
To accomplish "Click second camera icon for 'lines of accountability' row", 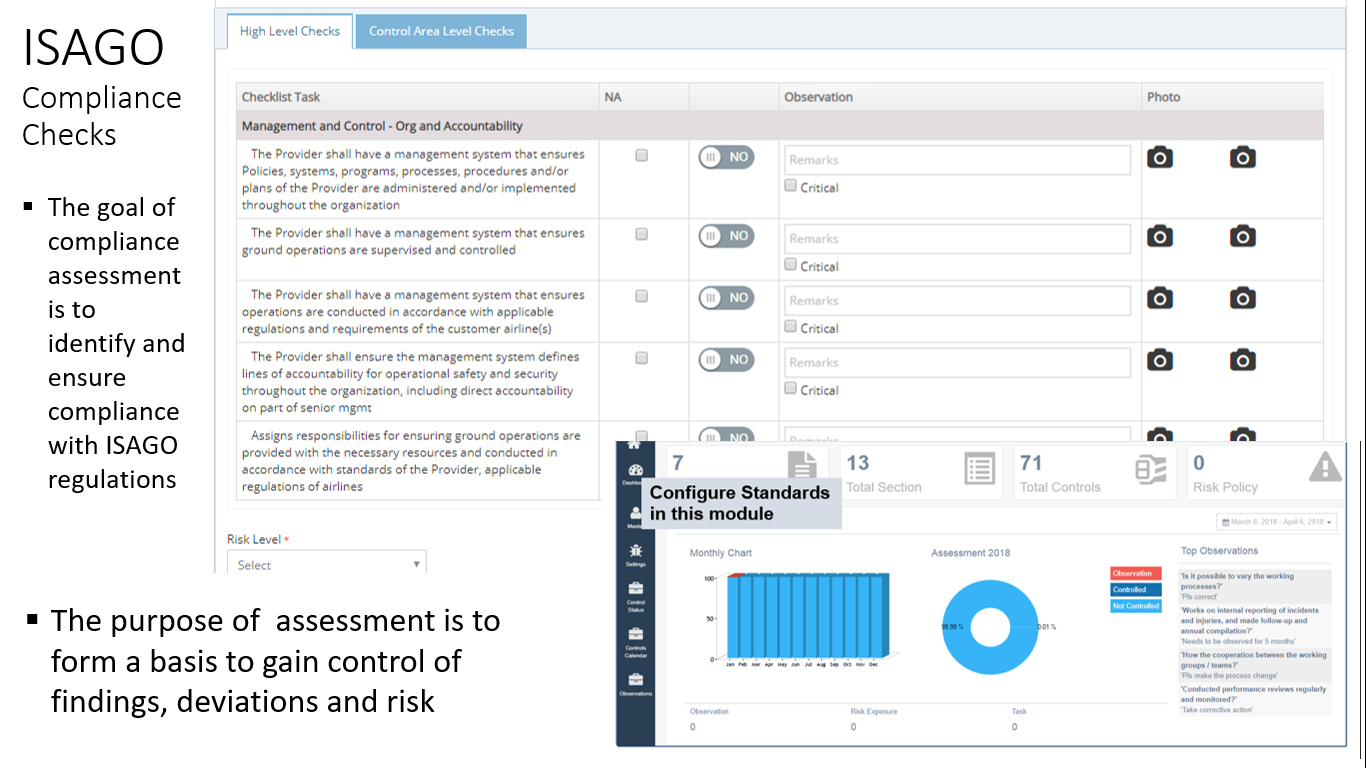I will click(x=1243, y=360).
